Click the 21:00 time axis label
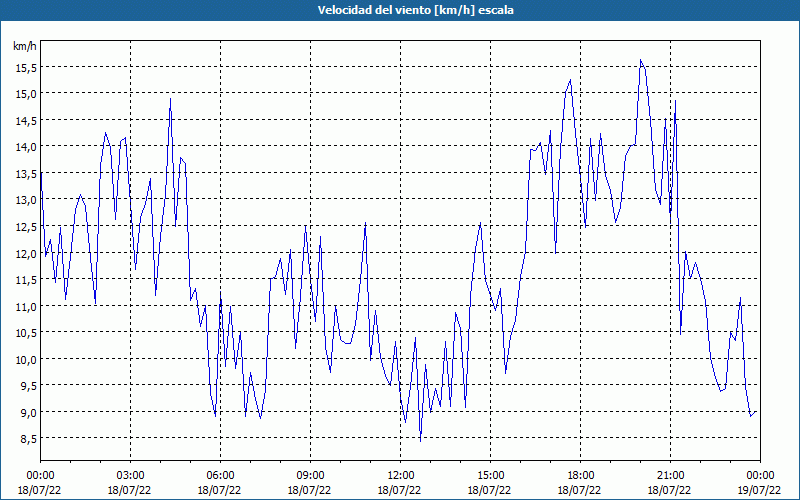 tap(670, 476)
